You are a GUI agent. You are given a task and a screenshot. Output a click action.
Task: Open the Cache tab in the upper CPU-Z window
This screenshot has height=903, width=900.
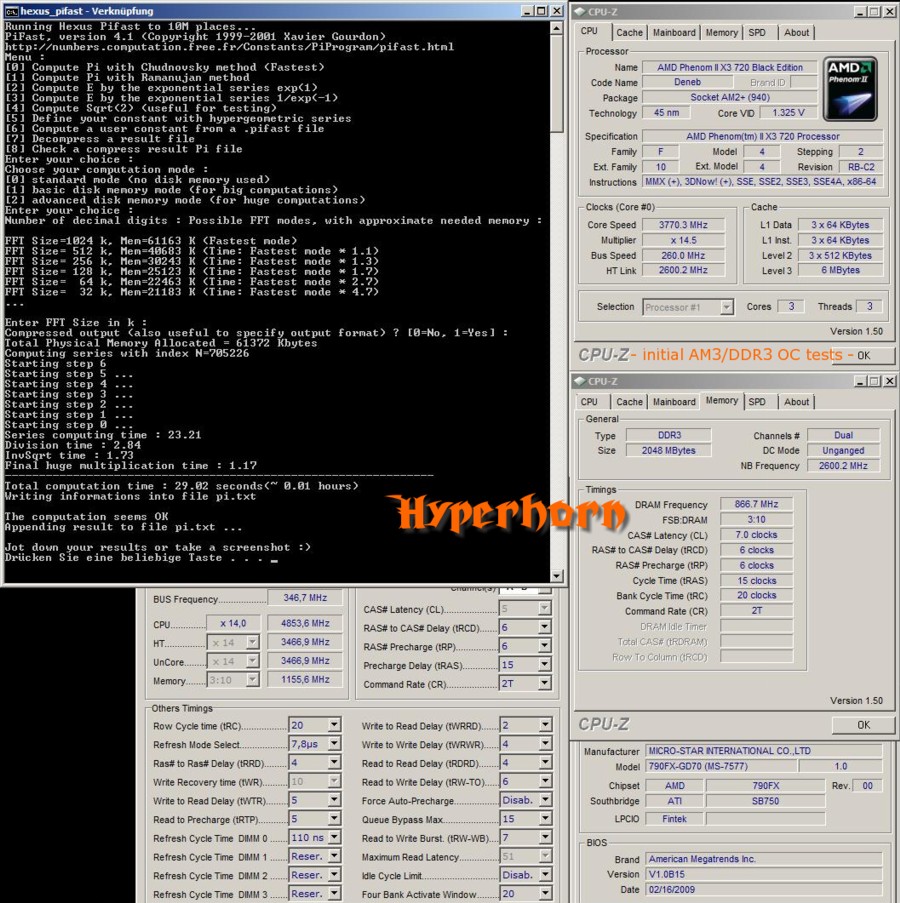(x=629, y=33)
